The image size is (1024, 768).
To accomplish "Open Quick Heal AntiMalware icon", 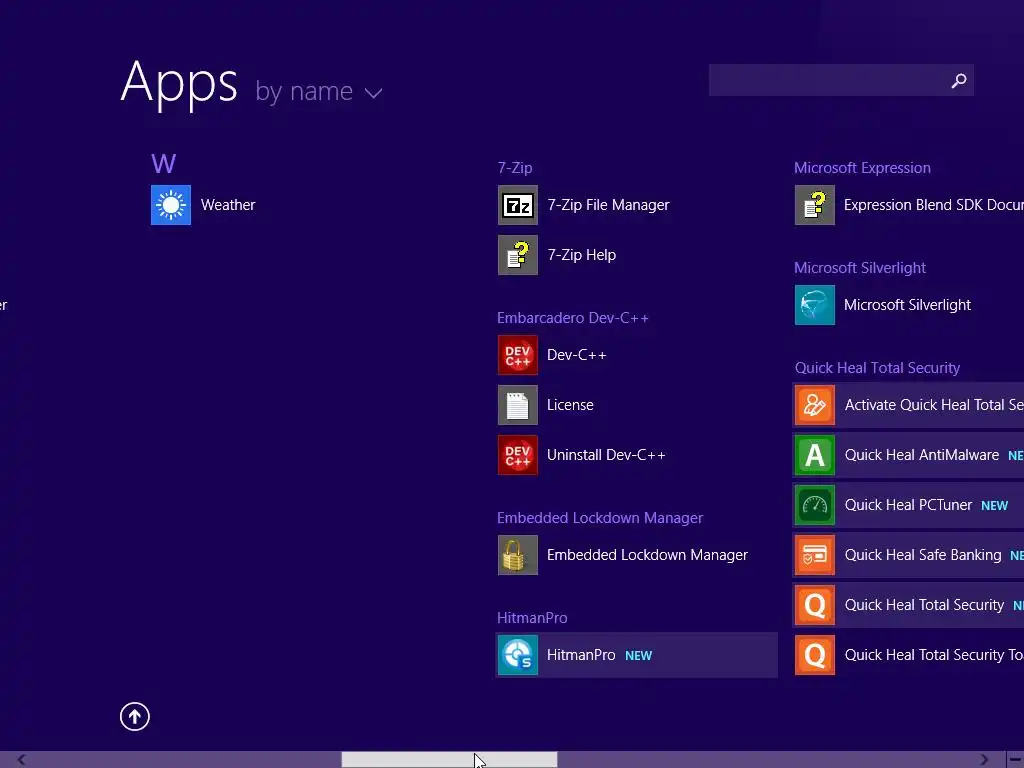I will click(814, 455).
